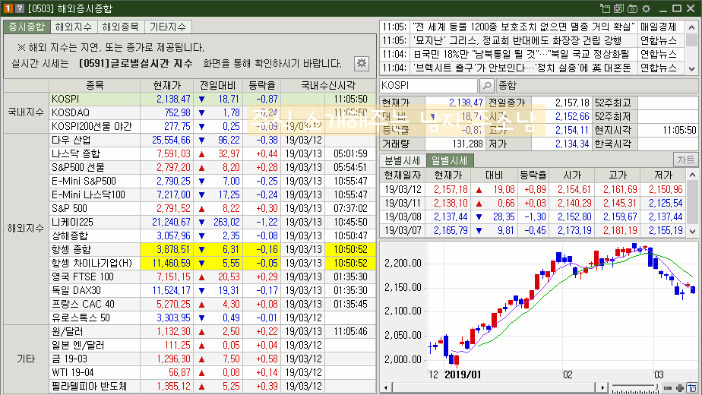Open help via the question mark icon in the title bar
This screenshot has height=395, width=702.
(19, 8)
